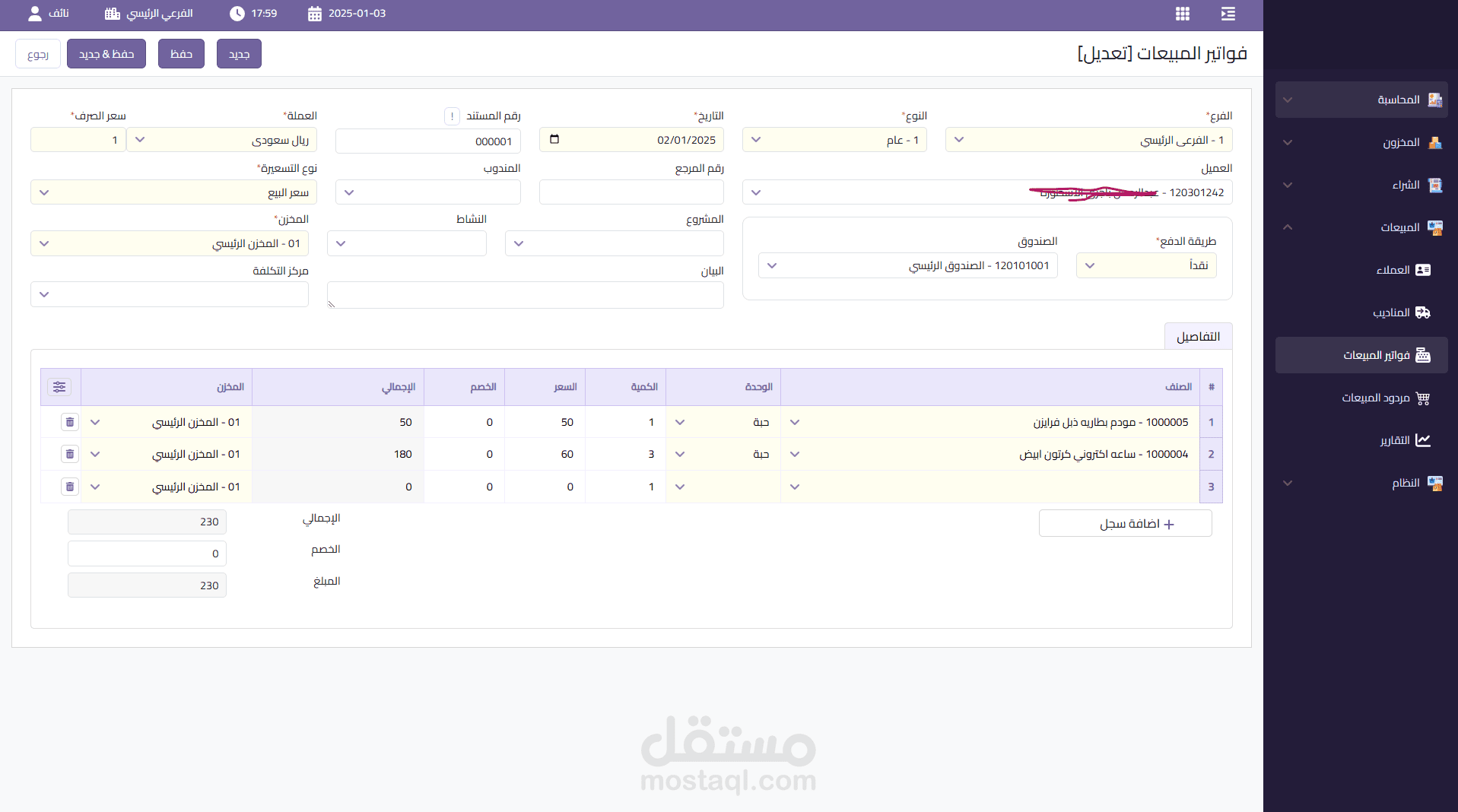This screenshot has height=812, width=1458.
Task: Click the العملاء customers card icon
Action: click(x=1422, y=270)
